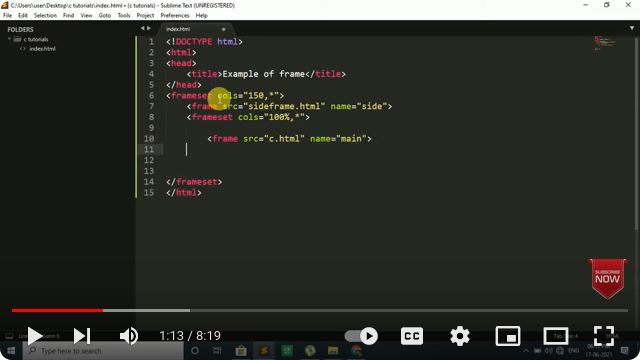Click "sideframe.html" on line 7

284,106
